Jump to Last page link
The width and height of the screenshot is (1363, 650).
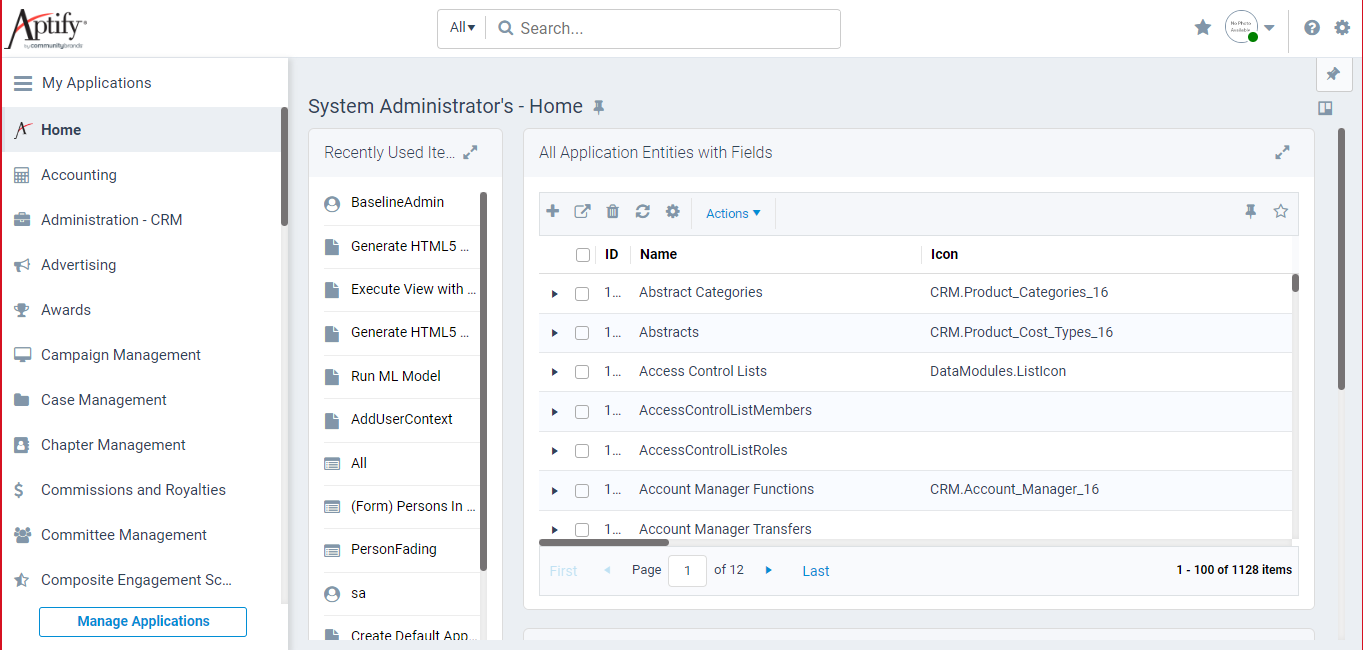tap(816, 571)
